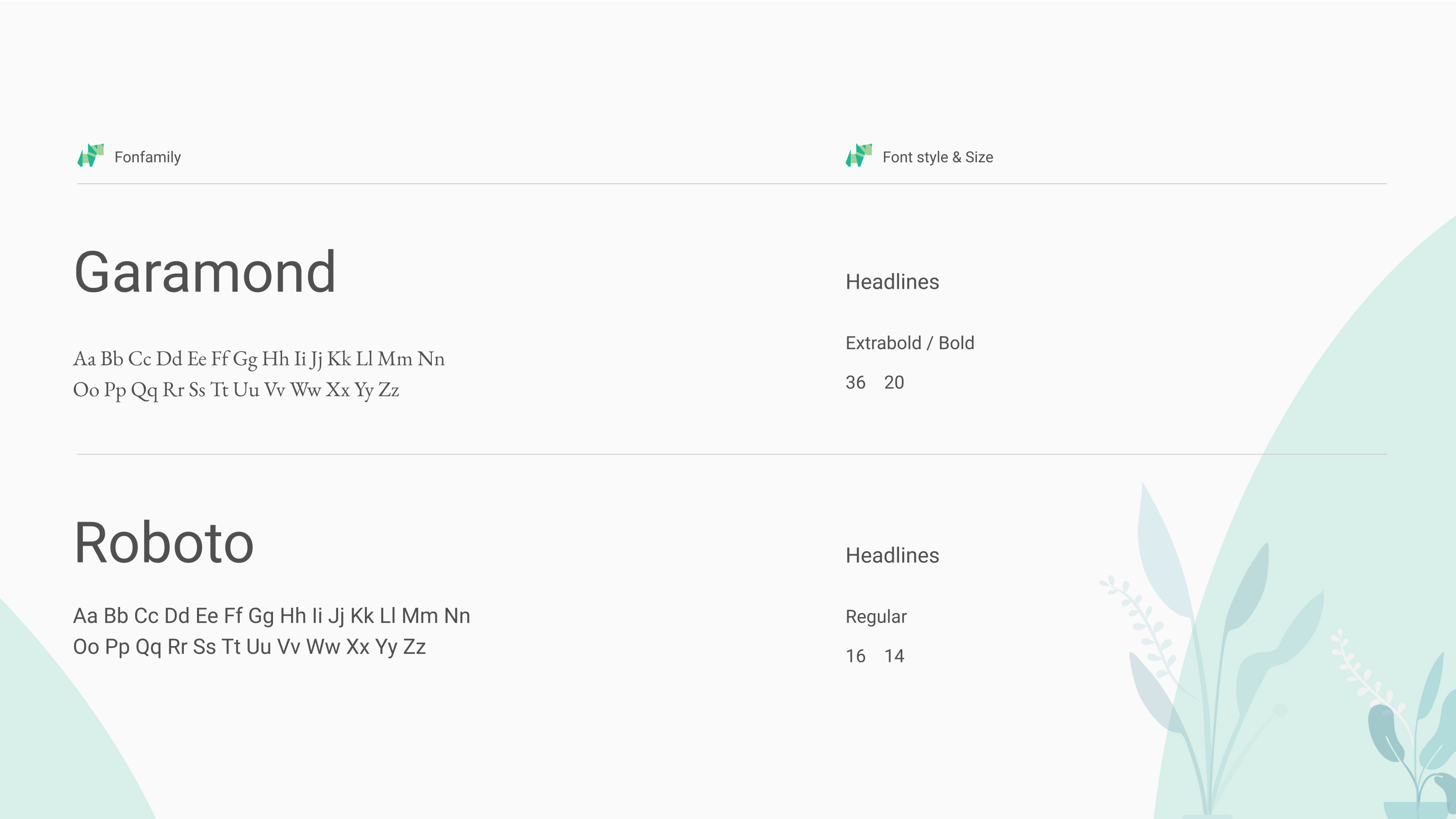The width and height of the screenshot is (1456, 819).
Task: Click the small potted plant in corner
Action: pos(1413,751)
